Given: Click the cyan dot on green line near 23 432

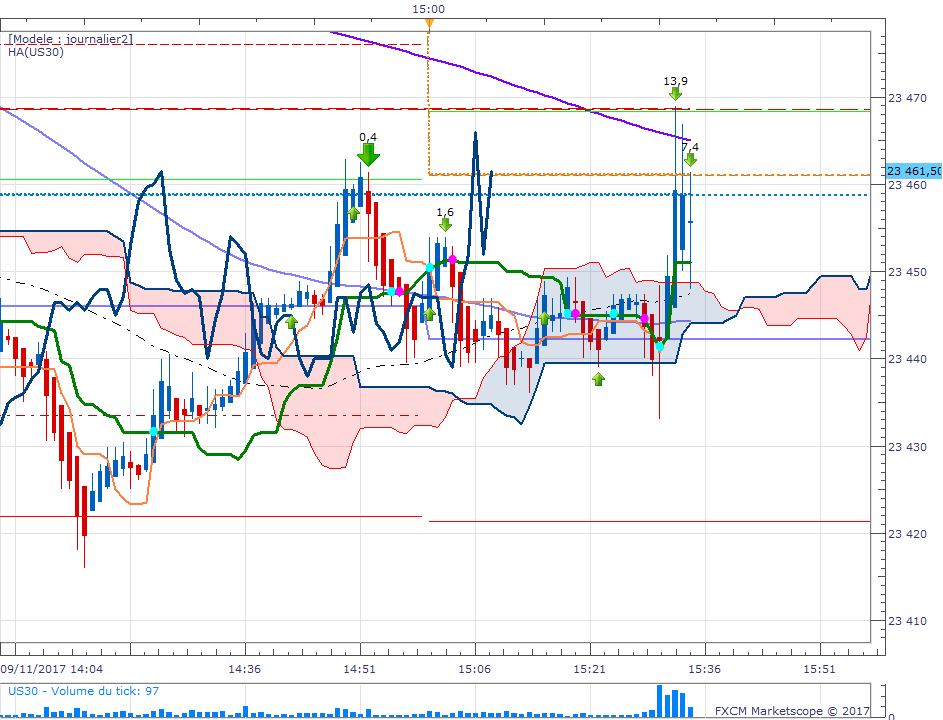Looking at the screenshot, I should coord(153,431).
